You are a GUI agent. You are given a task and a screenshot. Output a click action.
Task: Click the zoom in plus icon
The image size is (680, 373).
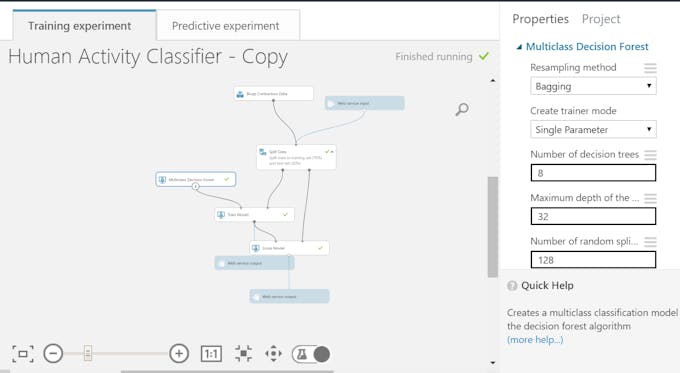pos(179,353)
